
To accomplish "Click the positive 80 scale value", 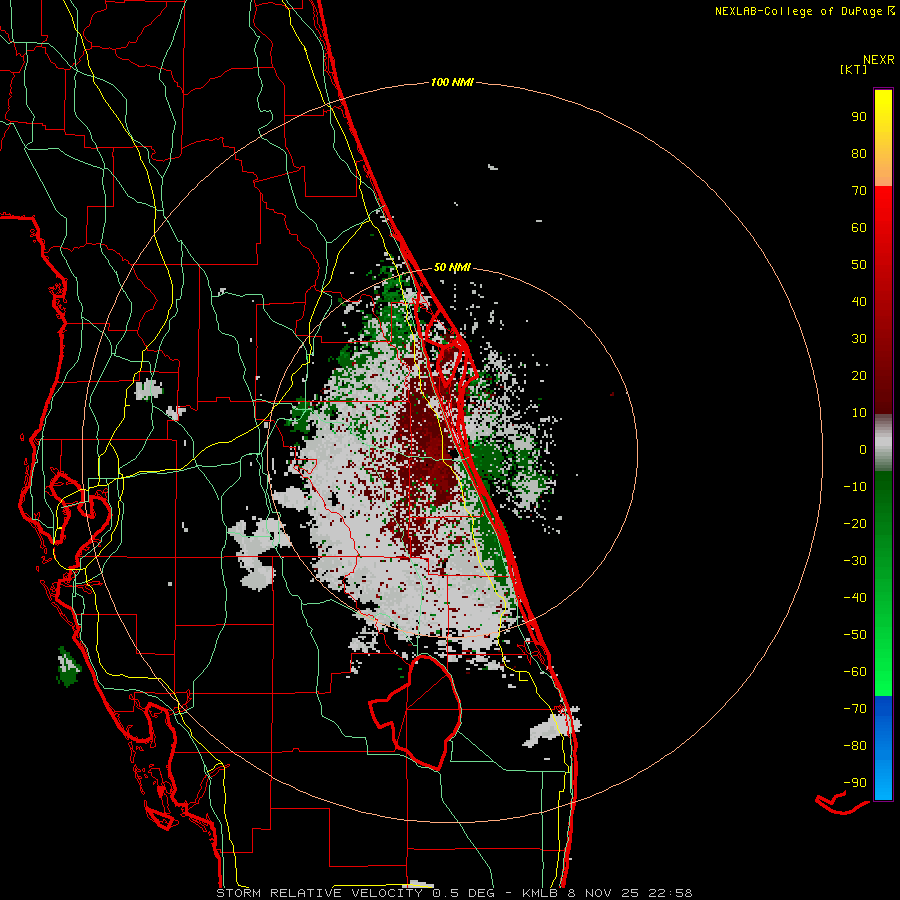I will (859, 153).
